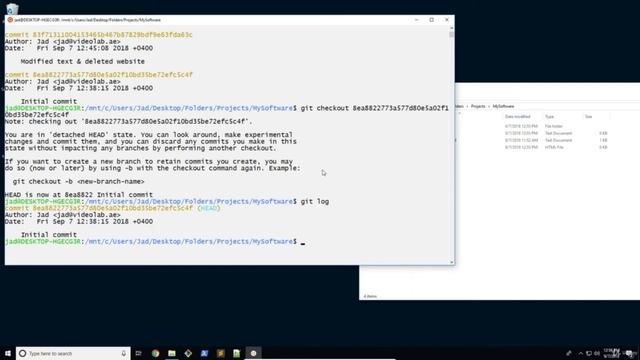640x360 pixels.
Task: Click the diamond-shaped taskbar app icon
Action: coord(188,353)
